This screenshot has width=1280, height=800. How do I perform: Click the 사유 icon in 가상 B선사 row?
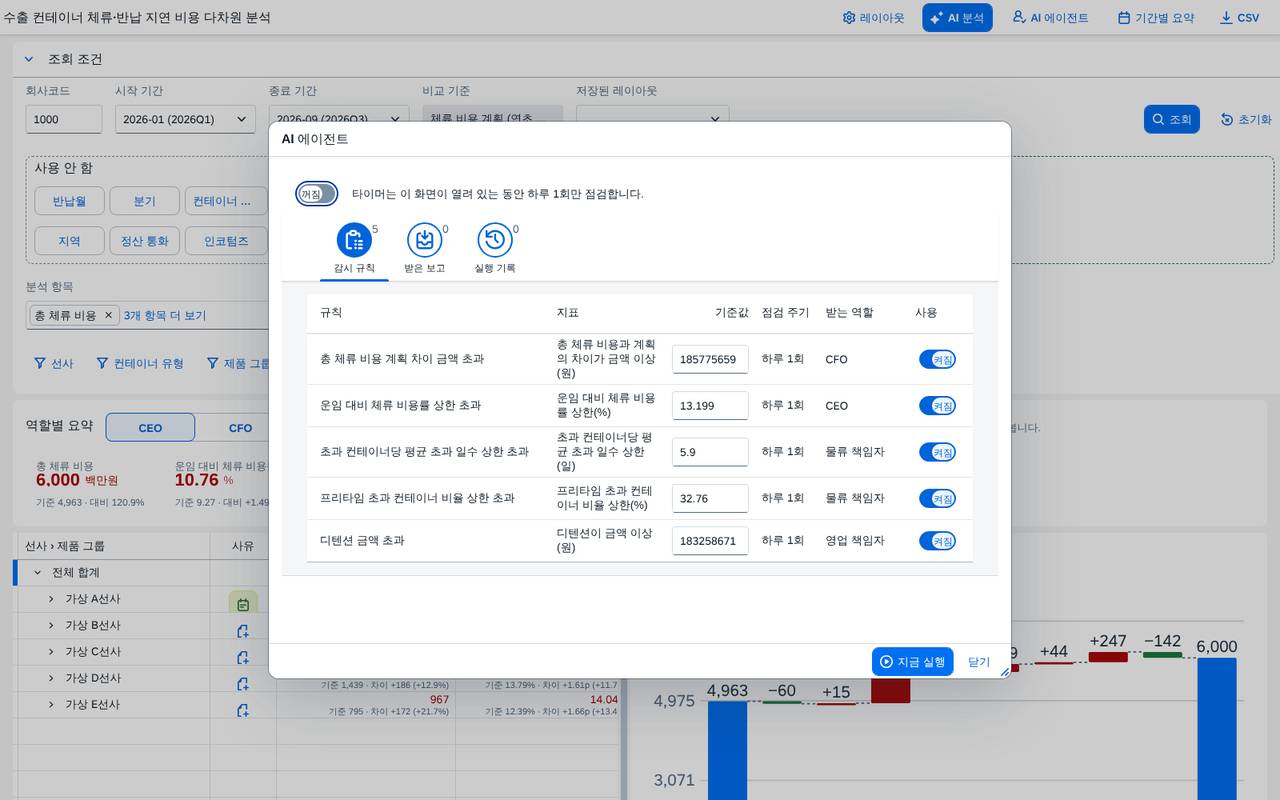[242, 631]
